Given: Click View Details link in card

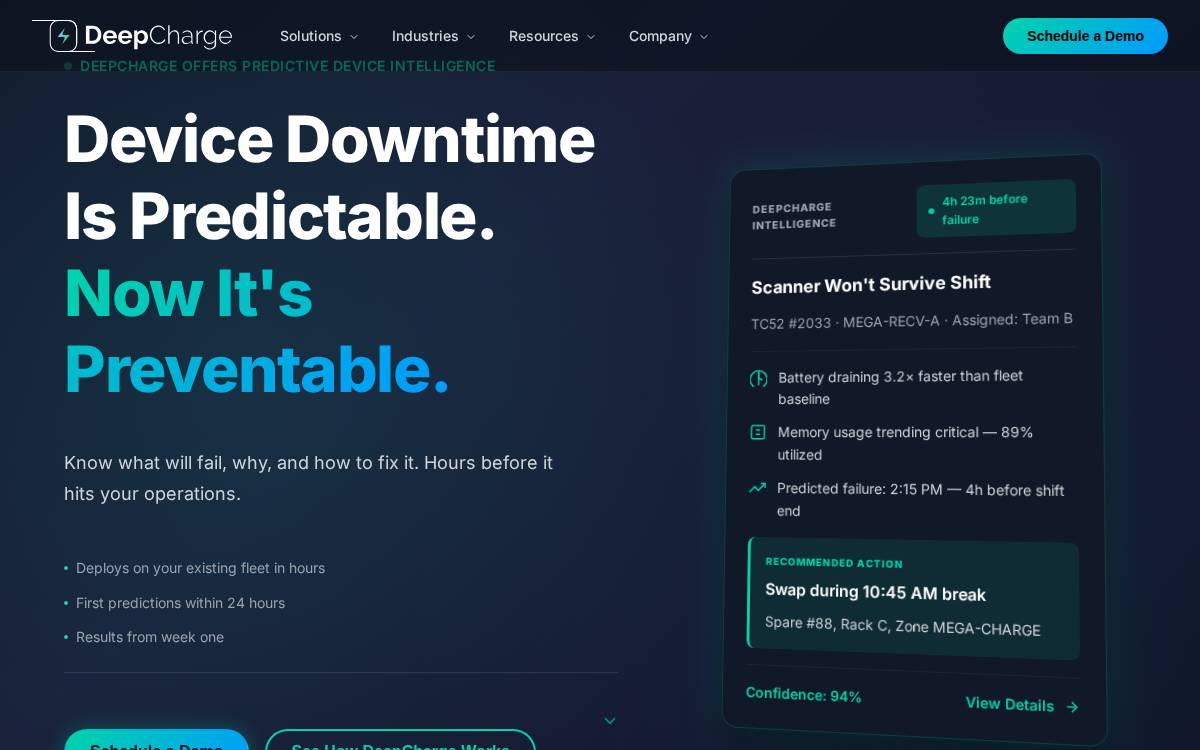Looking at the screenshot, I should 1009,704.
